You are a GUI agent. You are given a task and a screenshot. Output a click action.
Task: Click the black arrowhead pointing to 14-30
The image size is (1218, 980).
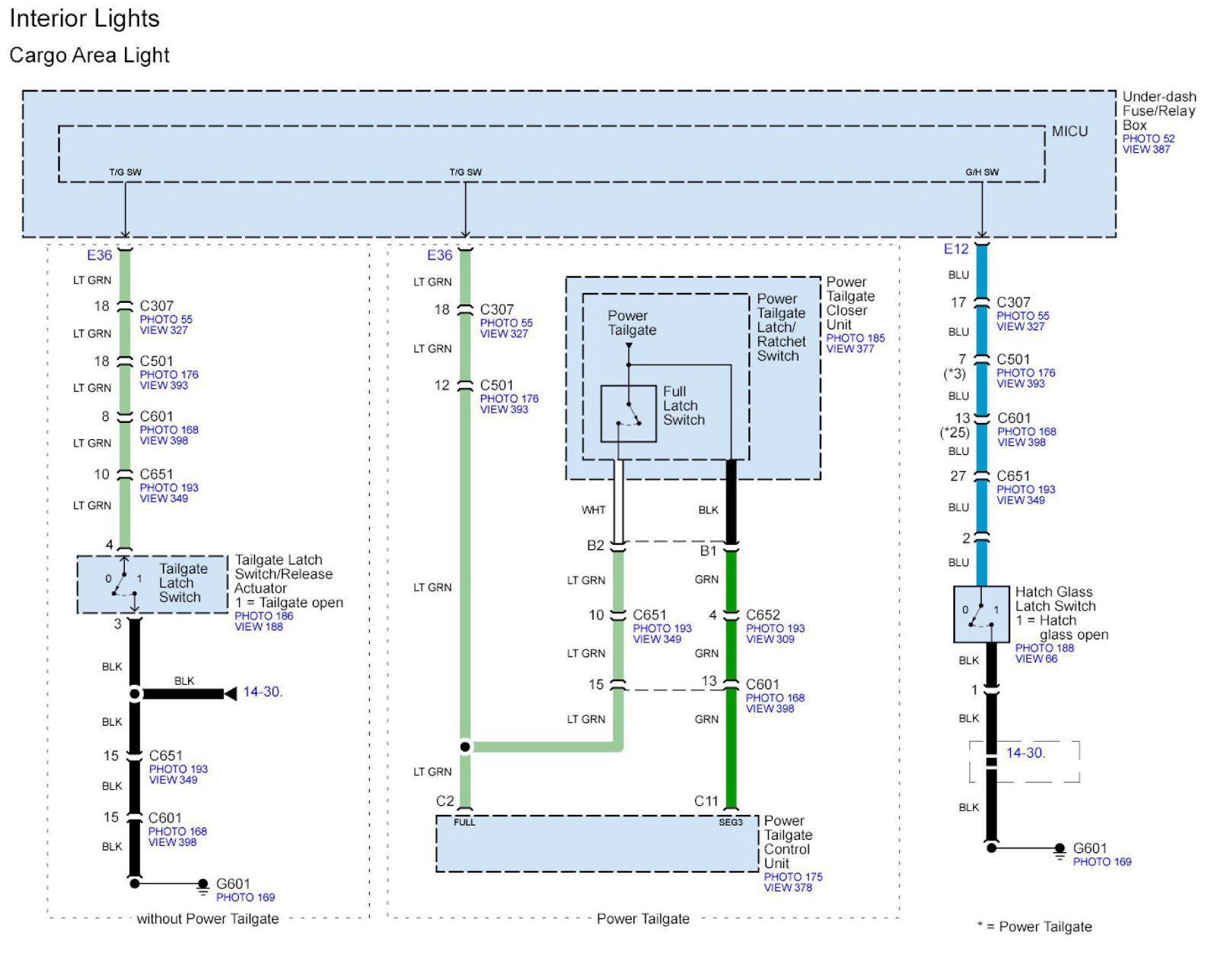click(230, 693)
